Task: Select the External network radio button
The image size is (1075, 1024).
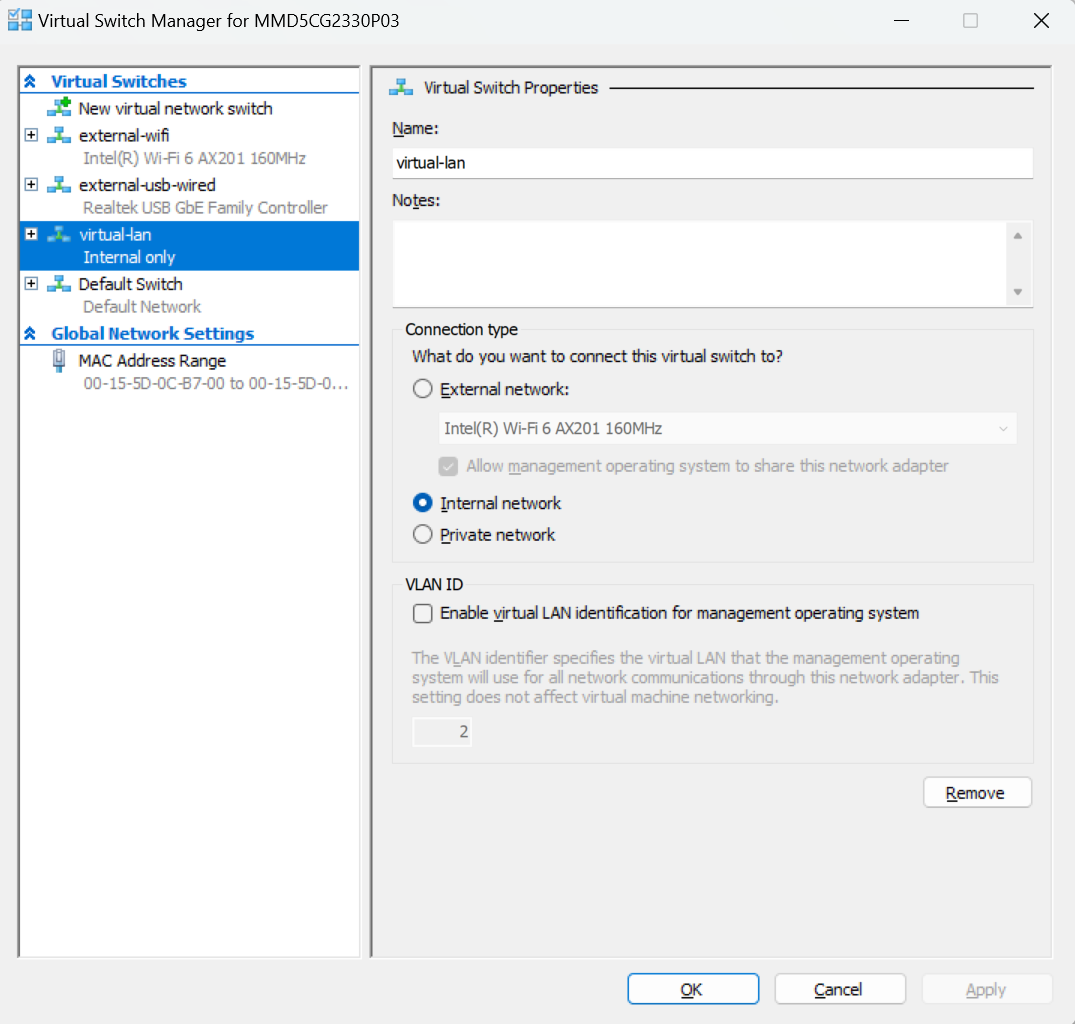Action: pos(423,390)
